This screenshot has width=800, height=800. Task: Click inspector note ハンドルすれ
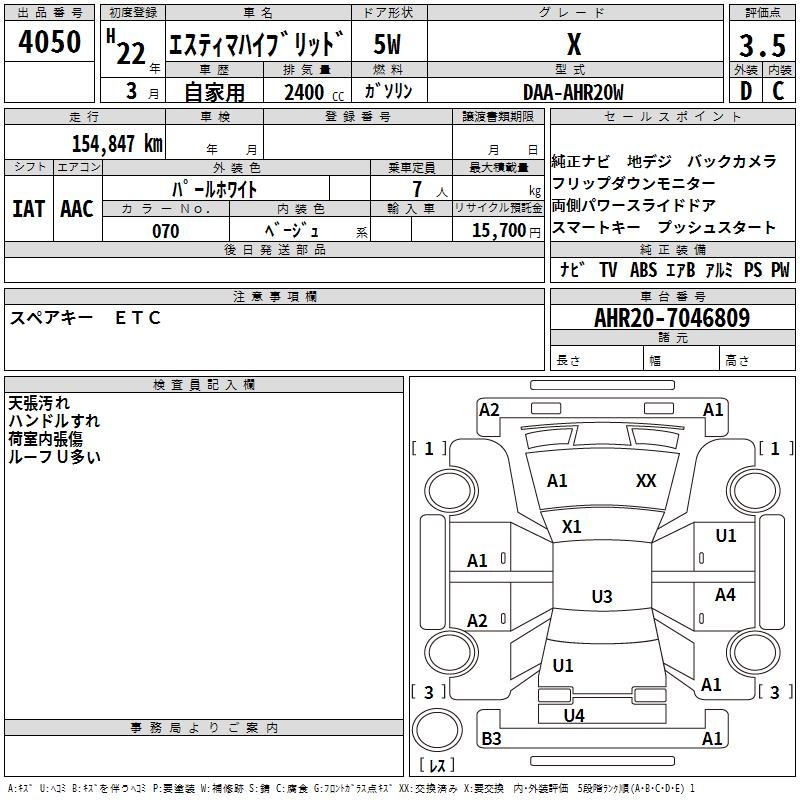pos(54,421)
